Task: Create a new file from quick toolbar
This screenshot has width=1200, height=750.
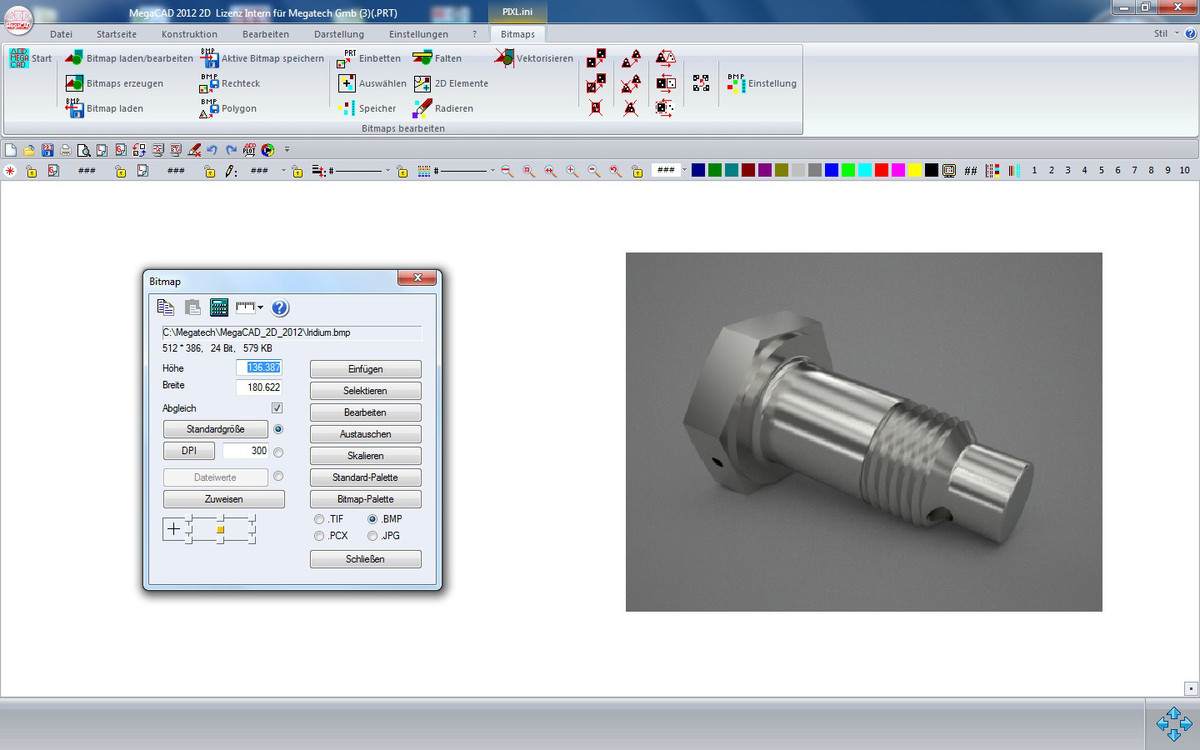Action: [x=11, y=150]
